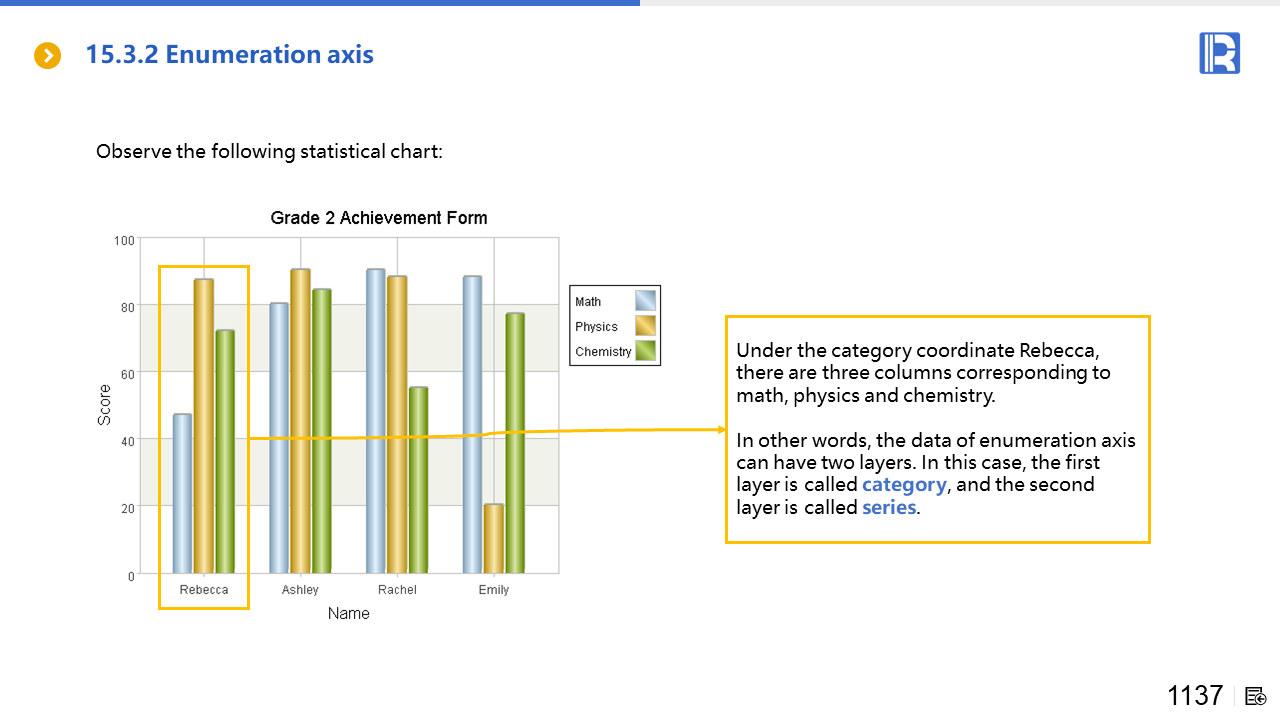Viewport: 1280px width, 720px height.
Task: Click the Chemistry green legend swatch
Action: point(645,351)
